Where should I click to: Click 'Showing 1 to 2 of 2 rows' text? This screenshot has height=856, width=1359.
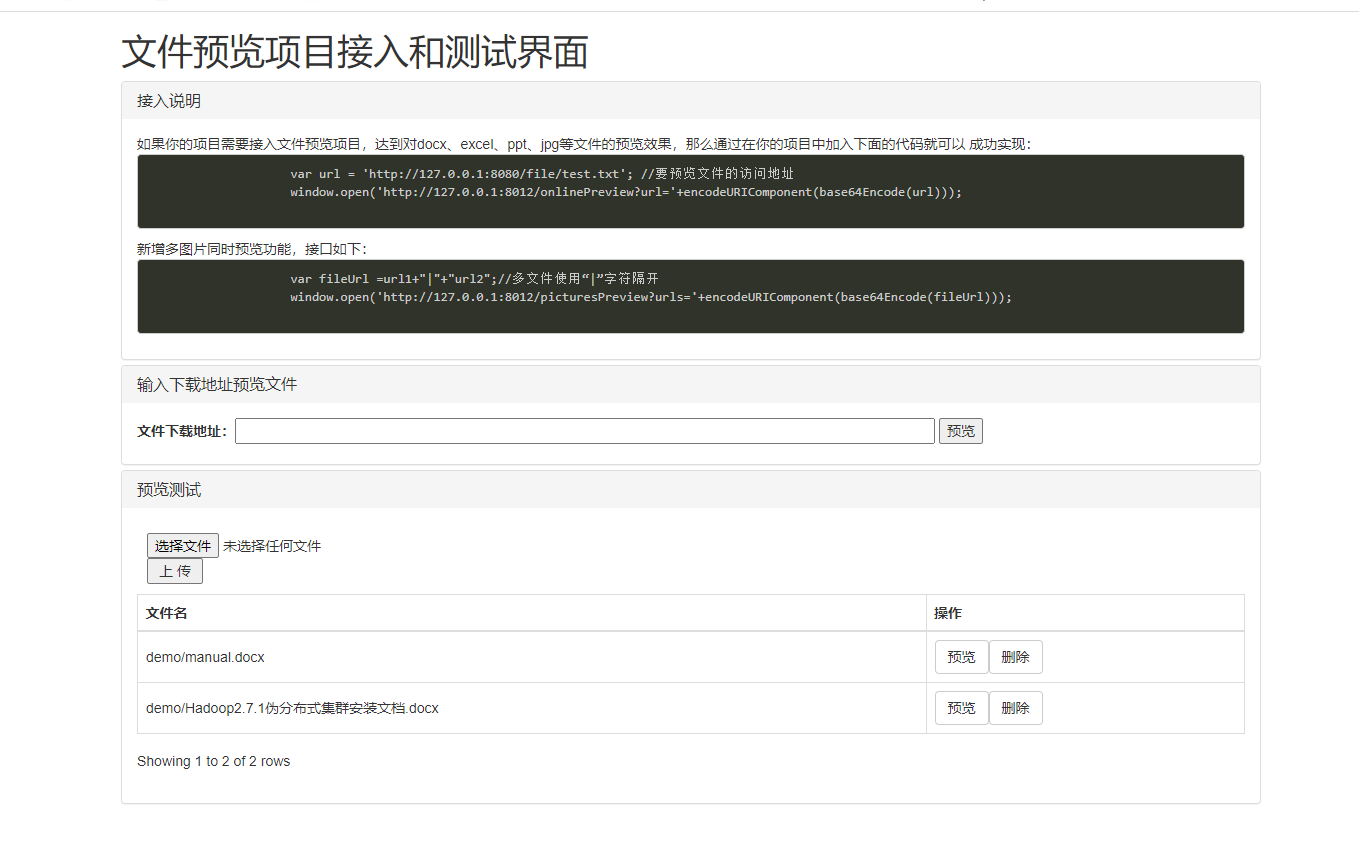pyautogui.click(x=213, y=761)
